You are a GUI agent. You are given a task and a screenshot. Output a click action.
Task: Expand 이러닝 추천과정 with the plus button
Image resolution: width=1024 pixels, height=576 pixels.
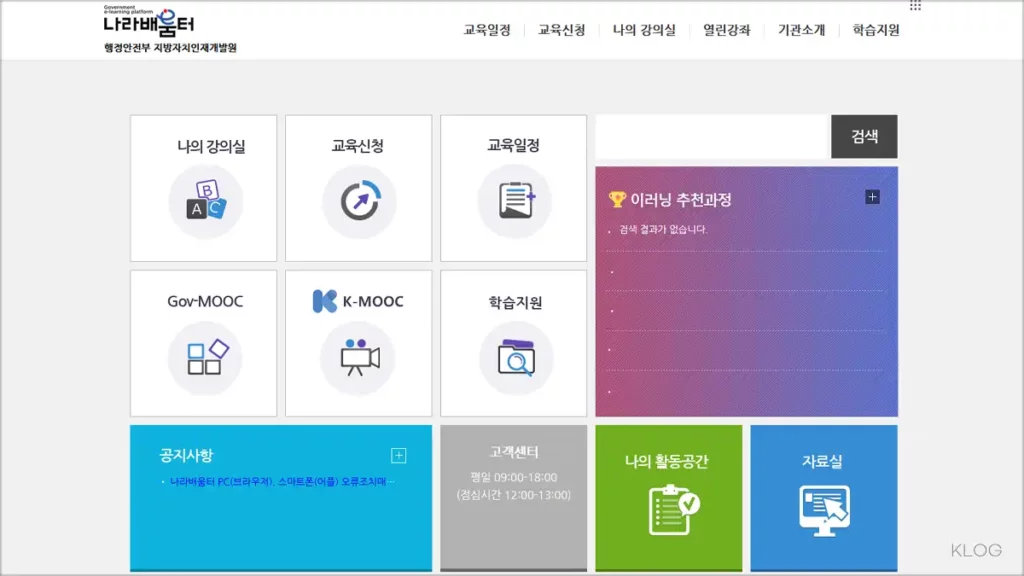click(872, 197)
